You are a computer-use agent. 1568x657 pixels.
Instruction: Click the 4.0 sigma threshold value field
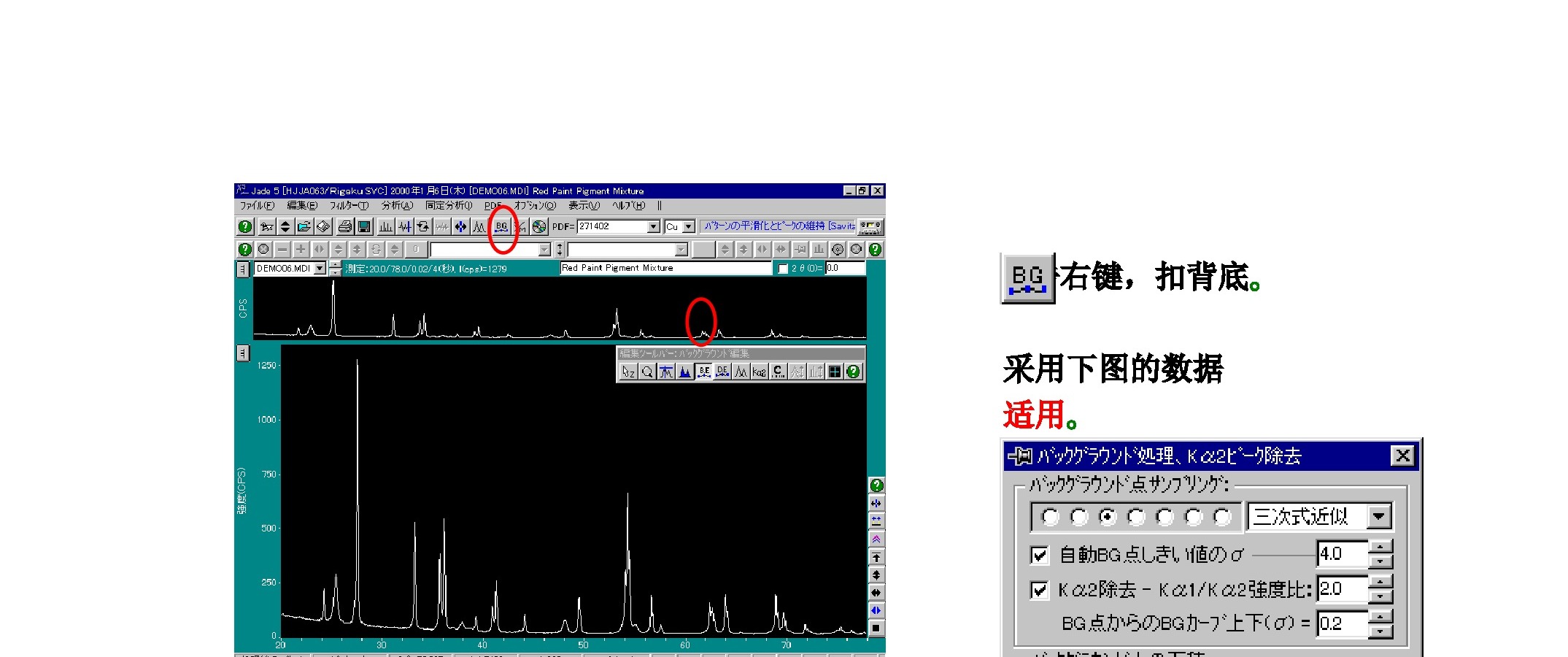[x=1343, y=554]
